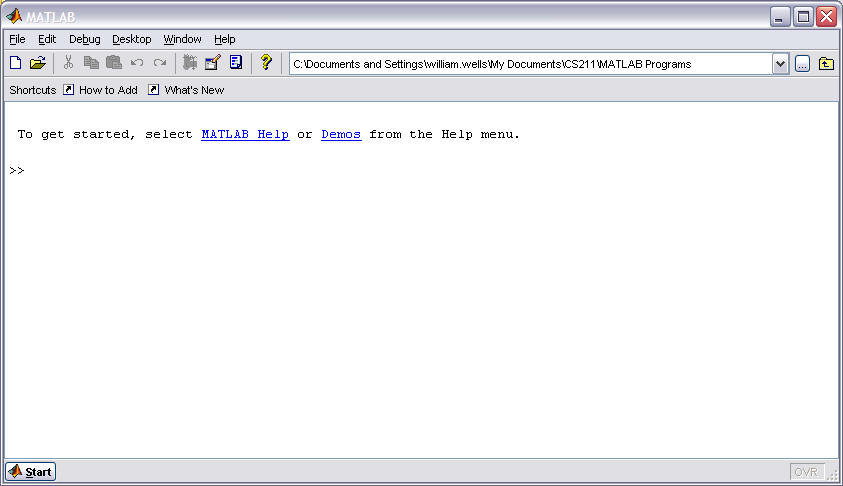Click the command prompt input line

pyautogui.click(x=200, y=171)
